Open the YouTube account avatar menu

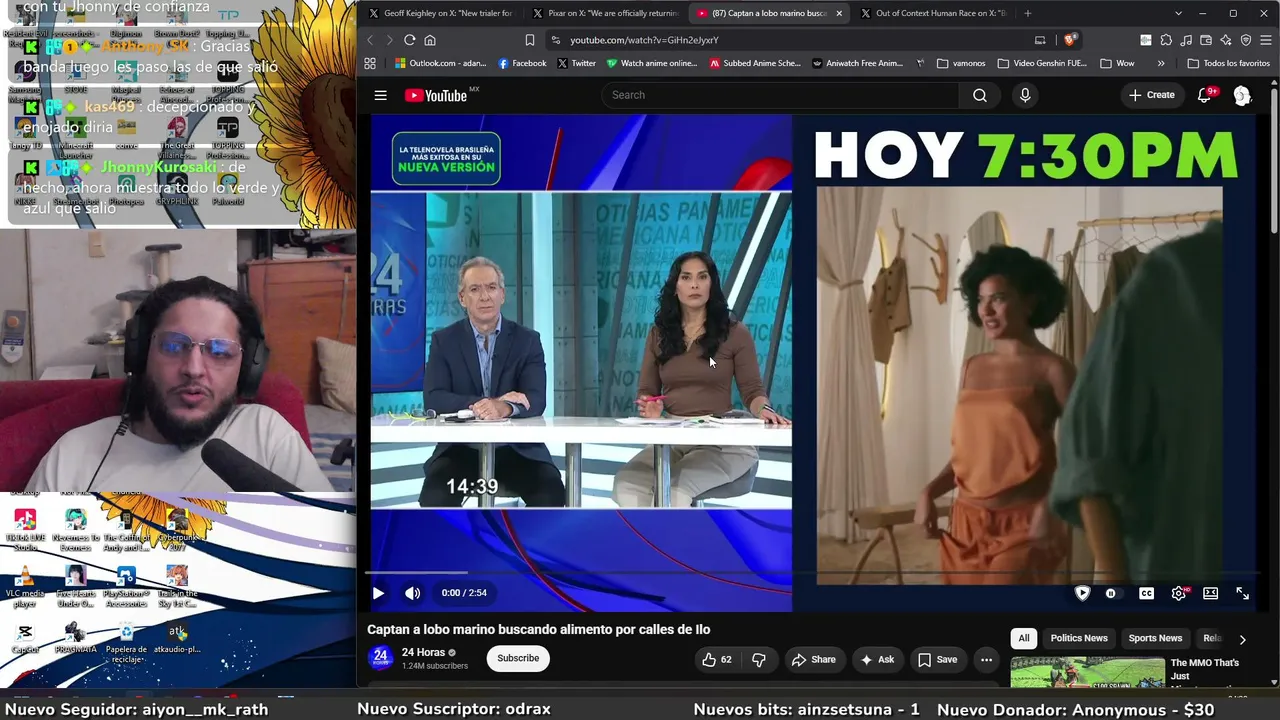[x=1242, y=95]
